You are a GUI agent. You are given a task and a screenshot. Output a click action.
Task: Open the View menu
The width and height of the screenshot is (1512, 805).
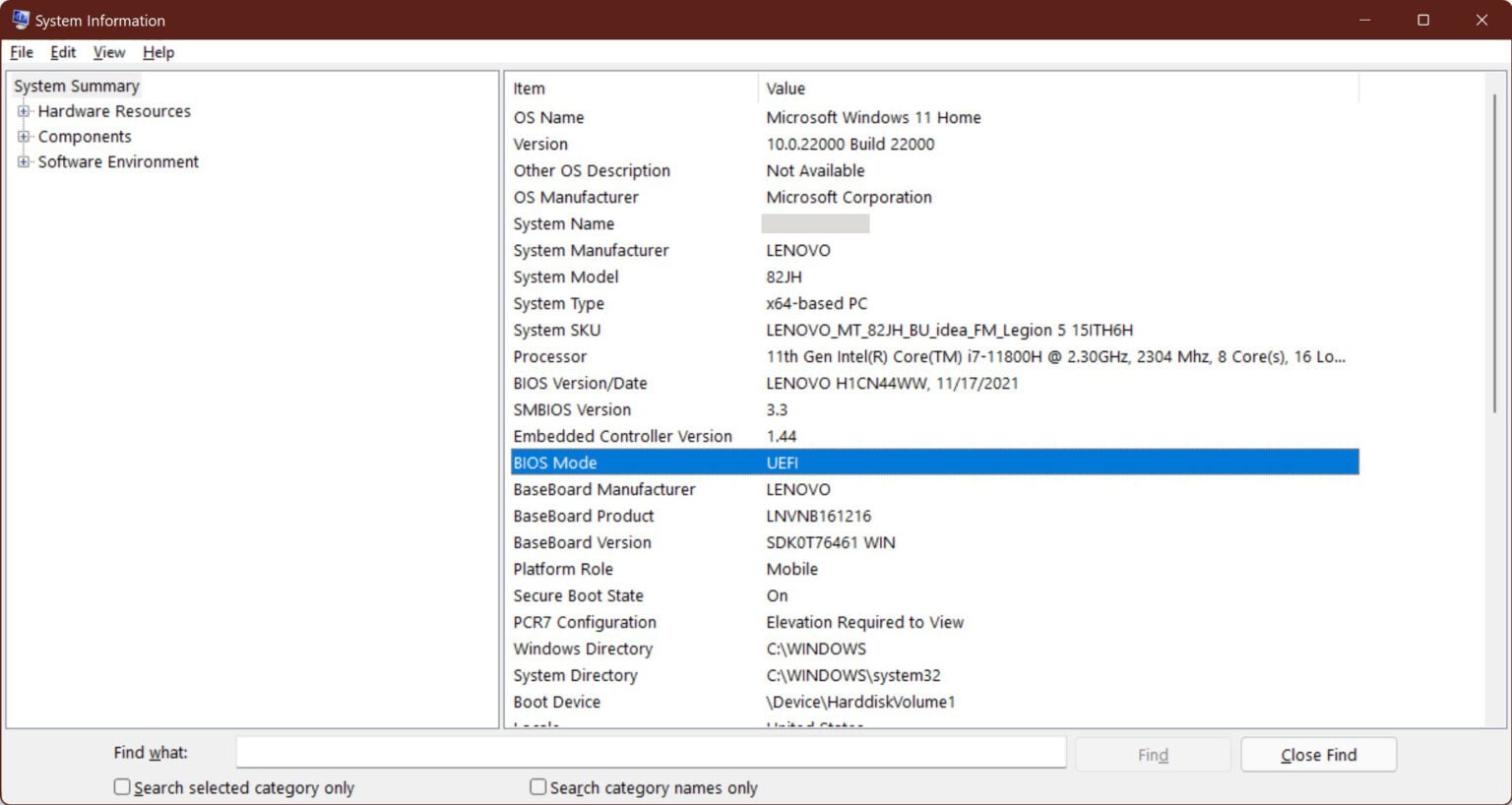pos(108,52)
